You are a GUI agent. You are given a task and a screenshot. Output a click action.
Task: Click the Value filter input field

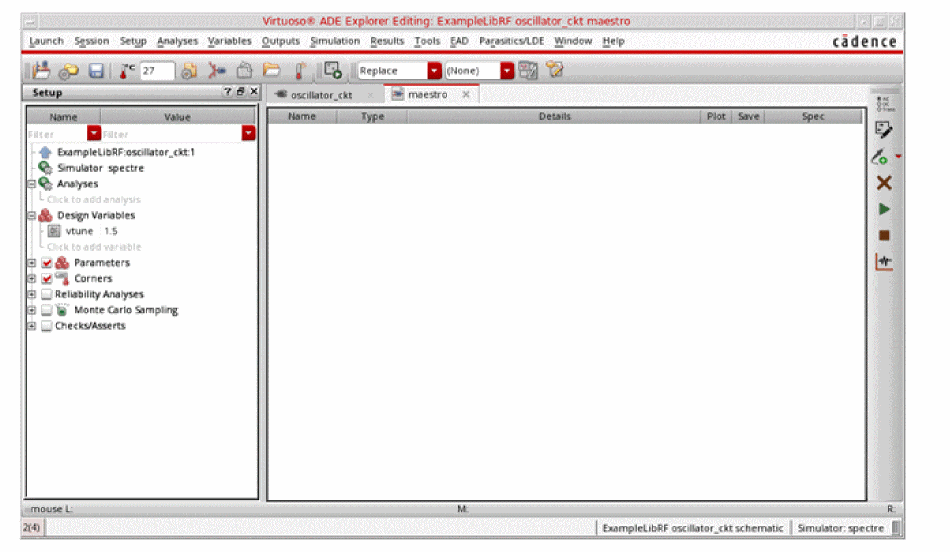point(171,134)
